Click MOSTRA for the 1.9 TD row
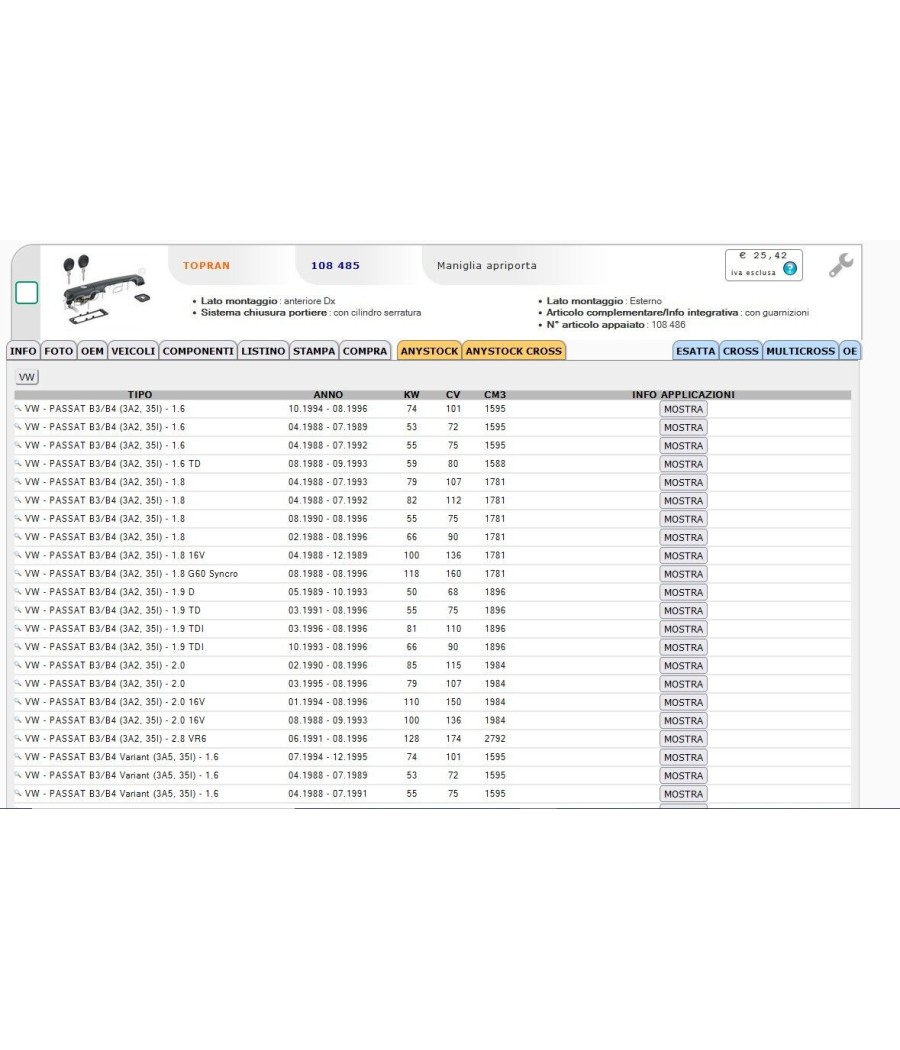900x1050 pixels. click(x=683, y=611)
